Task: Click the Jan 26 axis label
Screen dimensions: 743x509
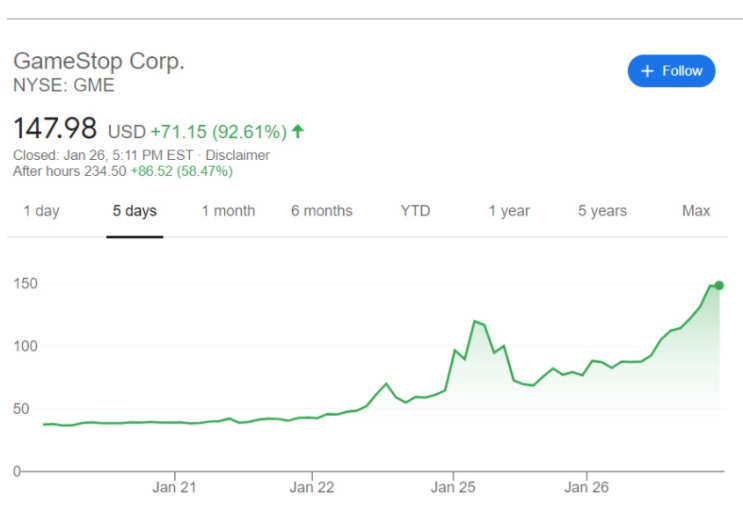Action: coord(587,487)
